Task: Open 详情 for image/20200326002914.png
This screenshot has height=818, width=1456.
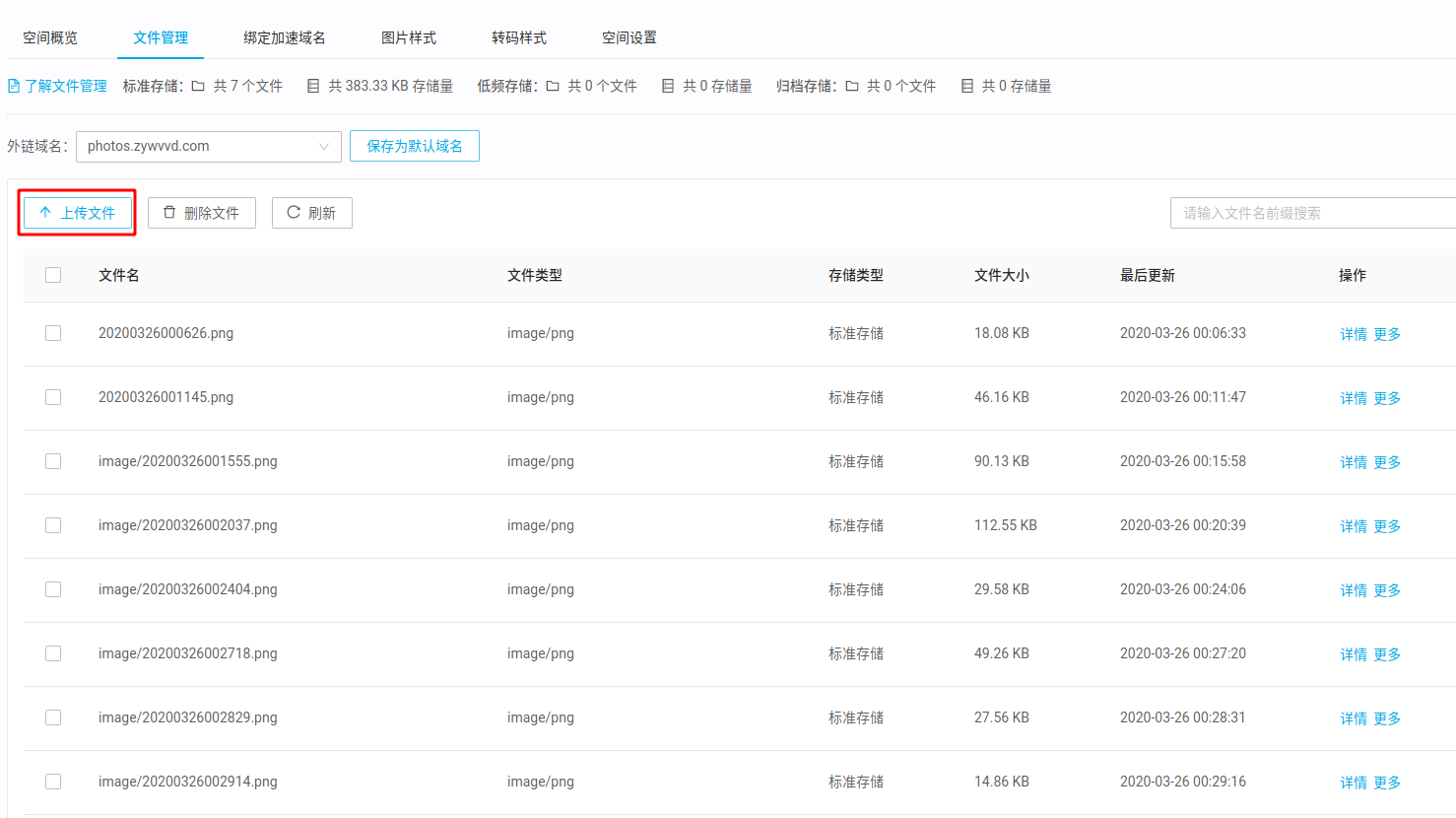Action: point(1354,783)
